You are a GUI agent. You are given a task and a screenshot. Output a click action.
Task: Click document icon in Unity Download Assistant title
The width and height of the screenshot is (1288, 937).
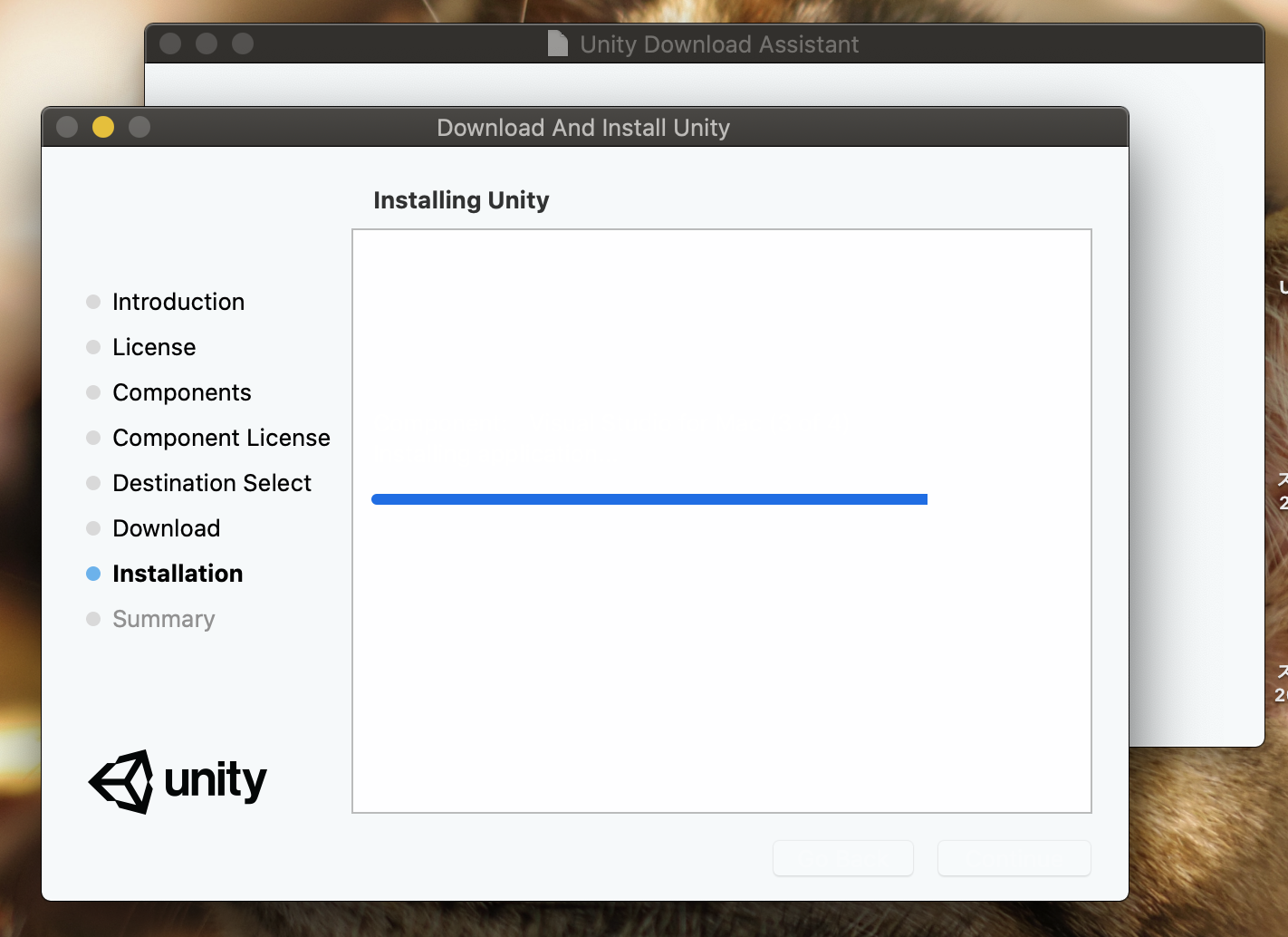(558, 43)
